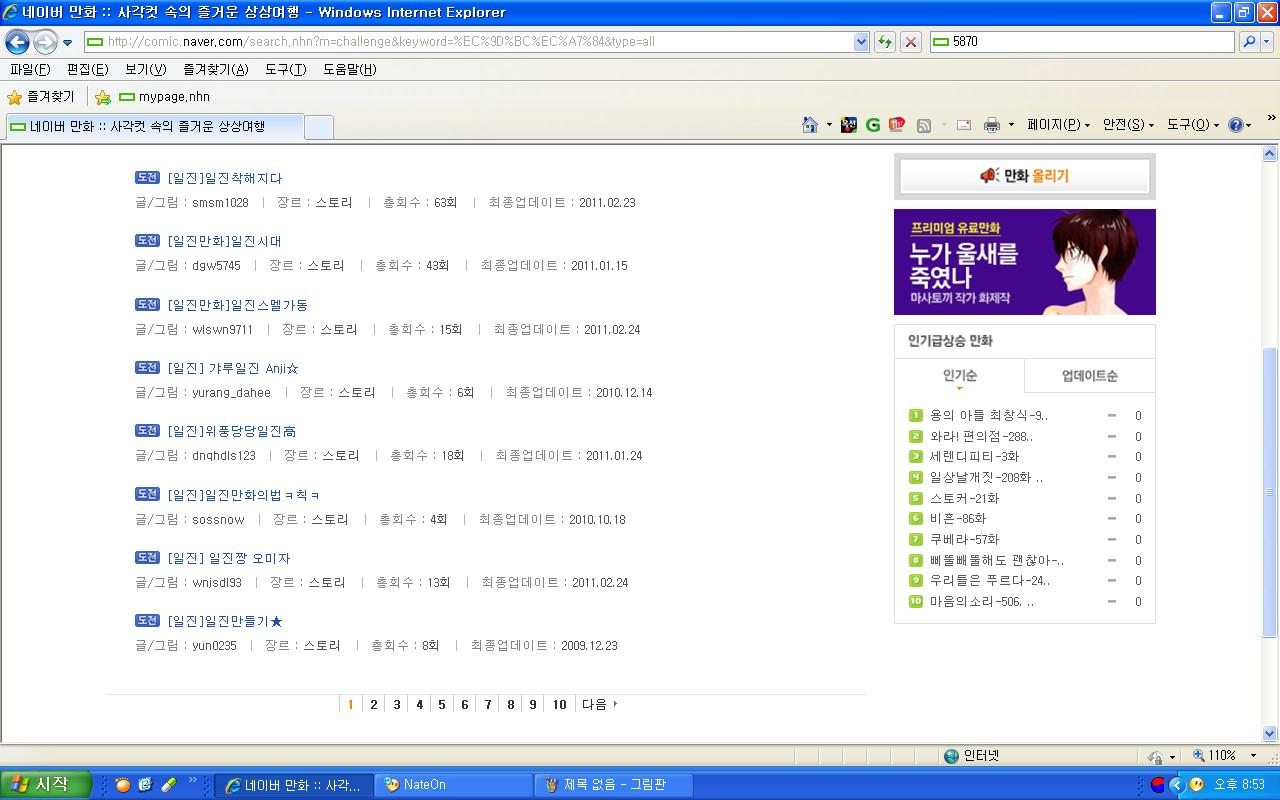Click the add-to-favorites-bar star icon
This screenshot has height=800, width=1280.
coord(103,97)
